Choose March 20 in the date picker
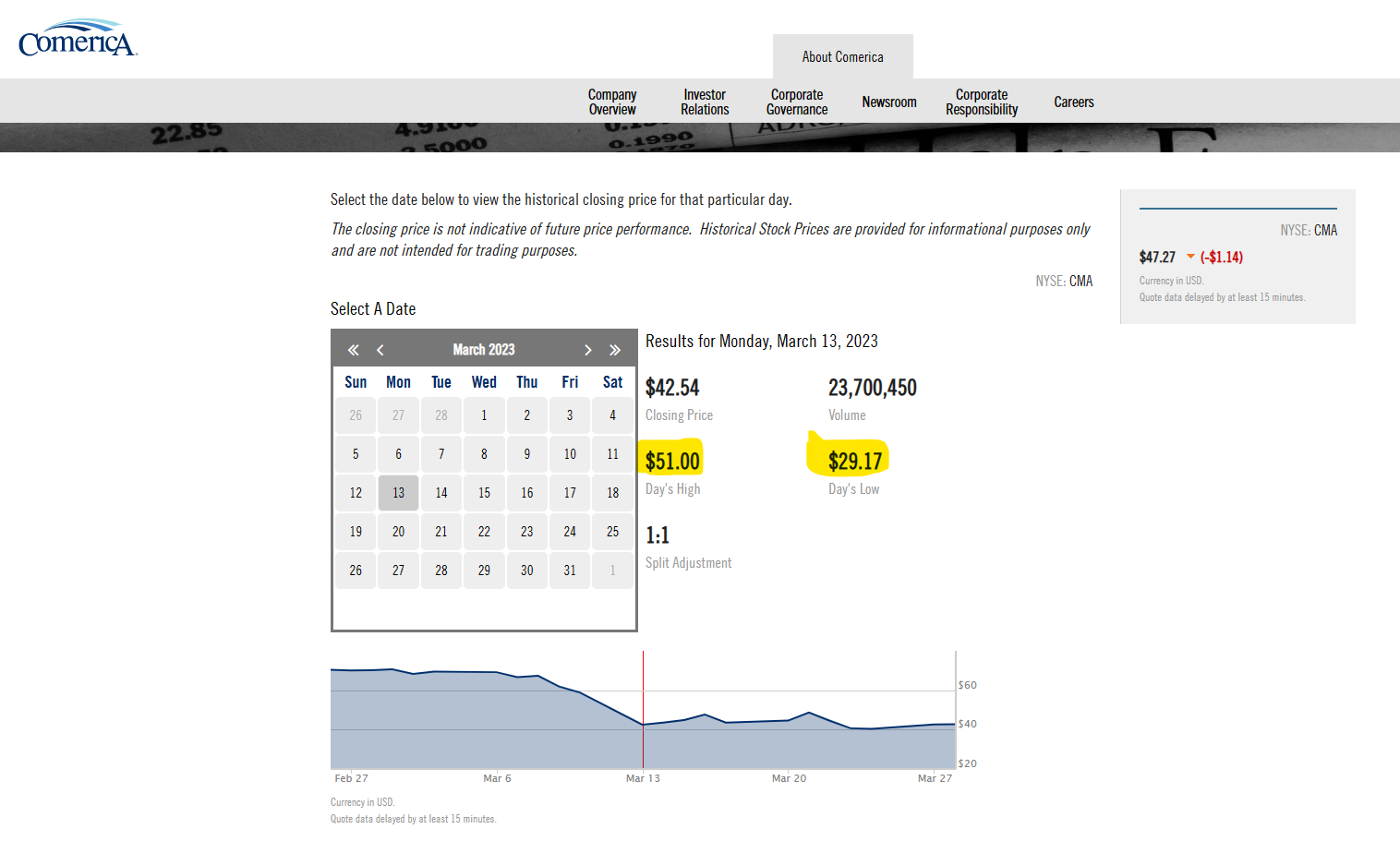Screen dimensions: 1400x841 (398, 532)
